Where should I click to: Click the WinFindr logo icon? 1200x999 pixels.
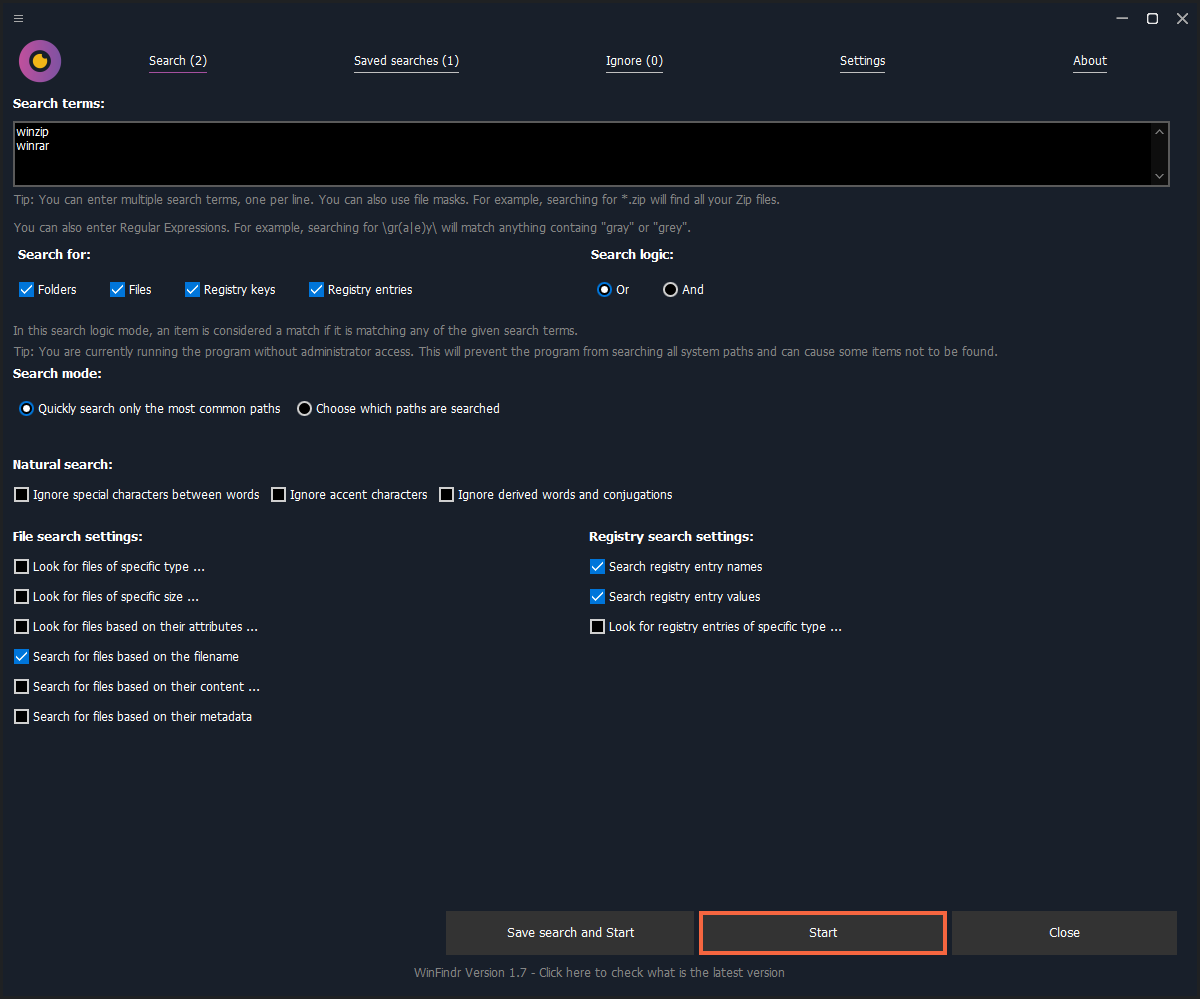click(x=40, y=61)
